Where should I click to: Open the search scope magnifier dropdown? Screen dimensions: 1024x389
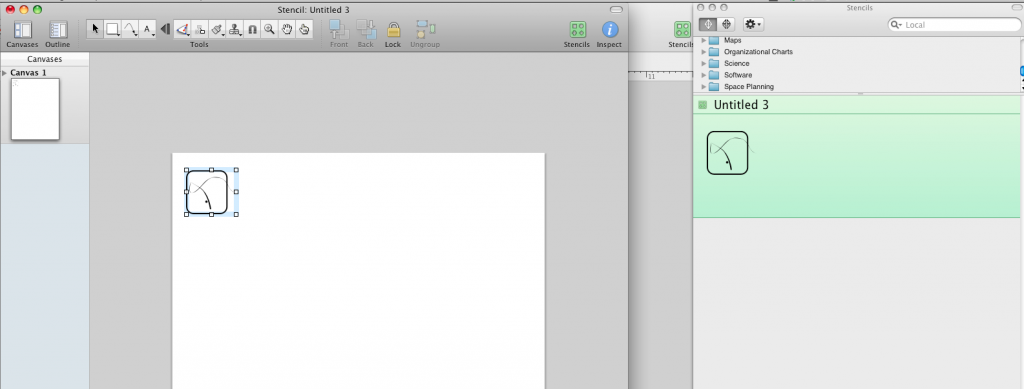pyautogui.click(x=896, y=25)
